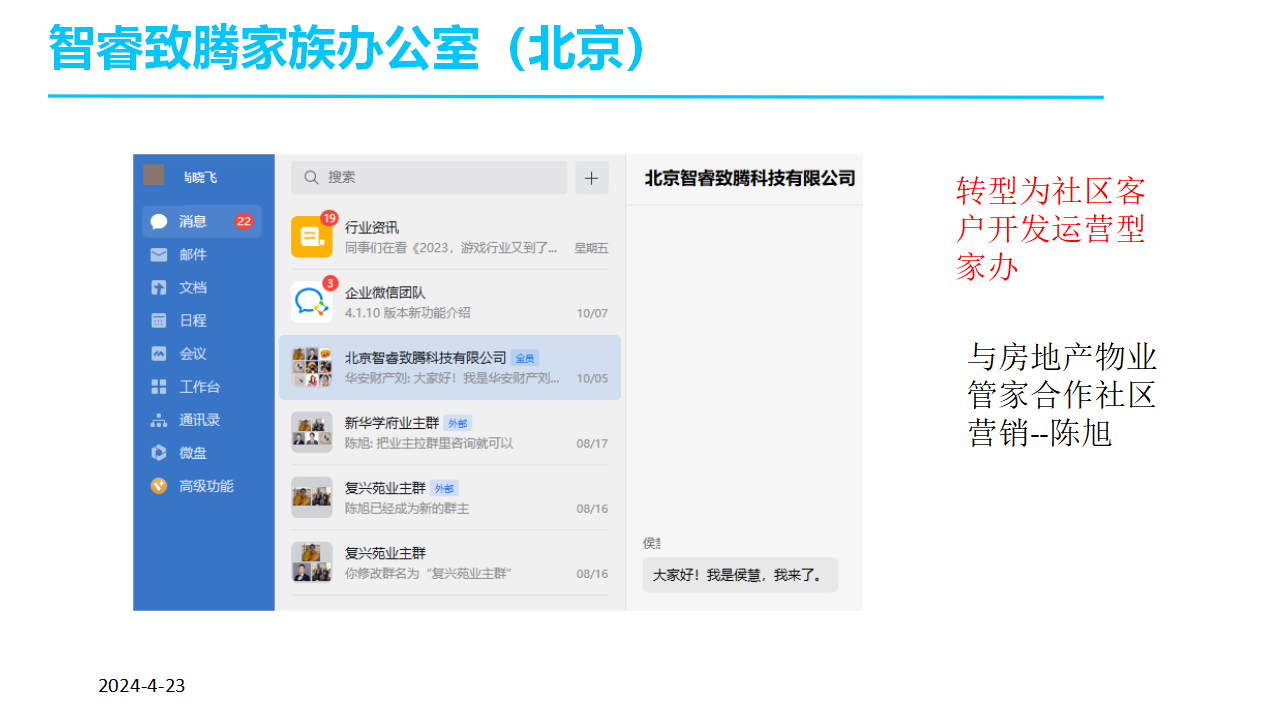Click the 高级功能 orange icon
Screen dimensions: 1280x720
coord(159,486)
